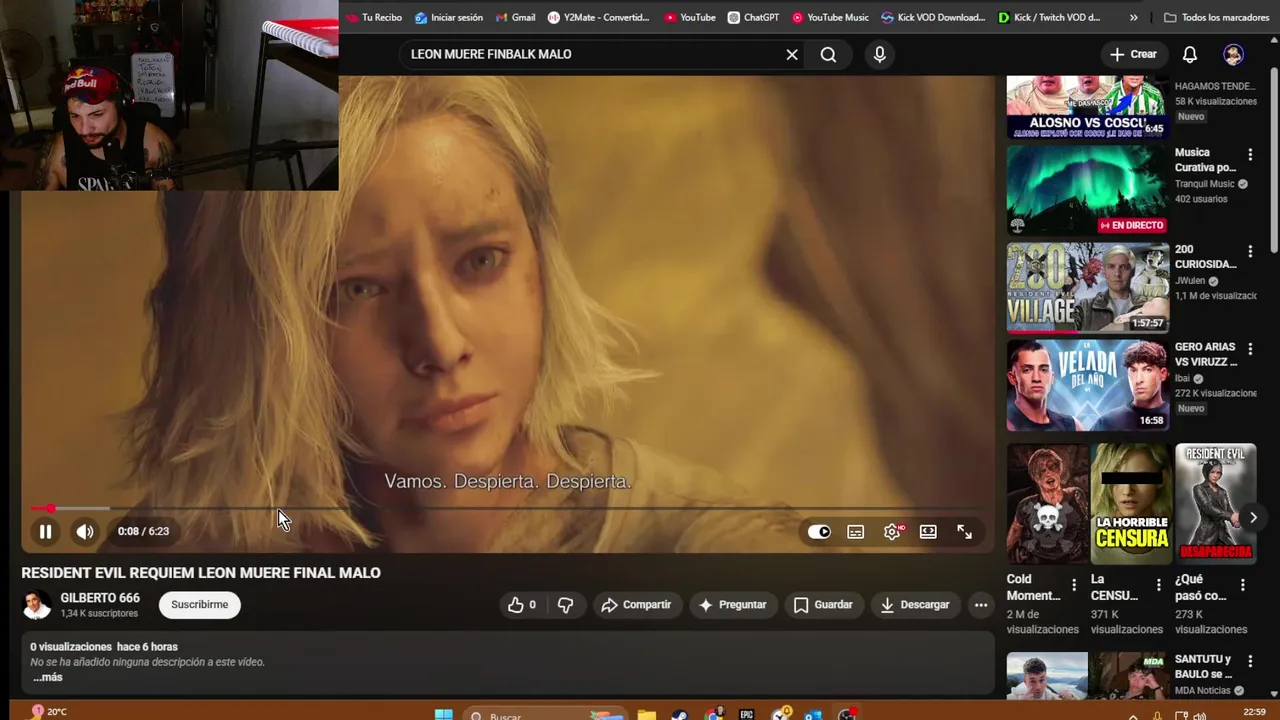The width and height of the screenshot is (1280, 720).
Task: Expand description with ...más
Action: [x=48, y=677]
